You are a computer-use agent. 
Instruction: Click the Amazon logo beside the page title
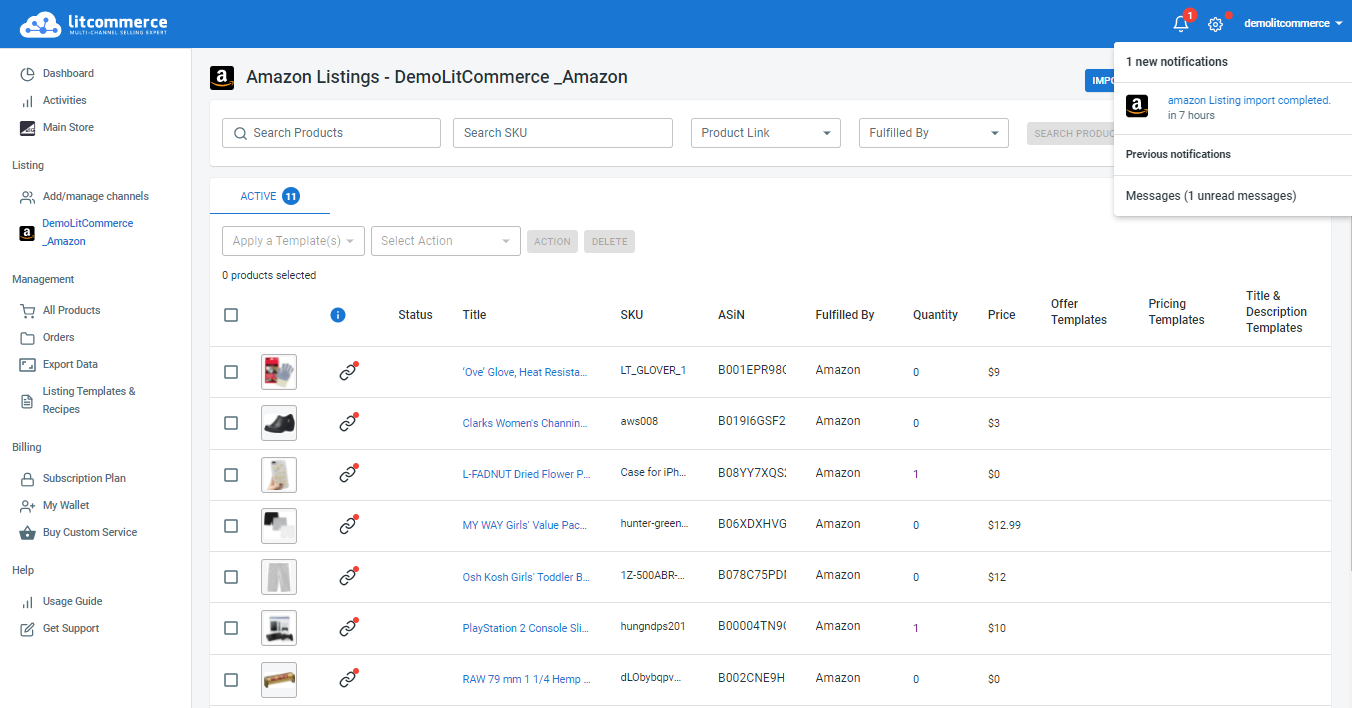pos(222,78)
